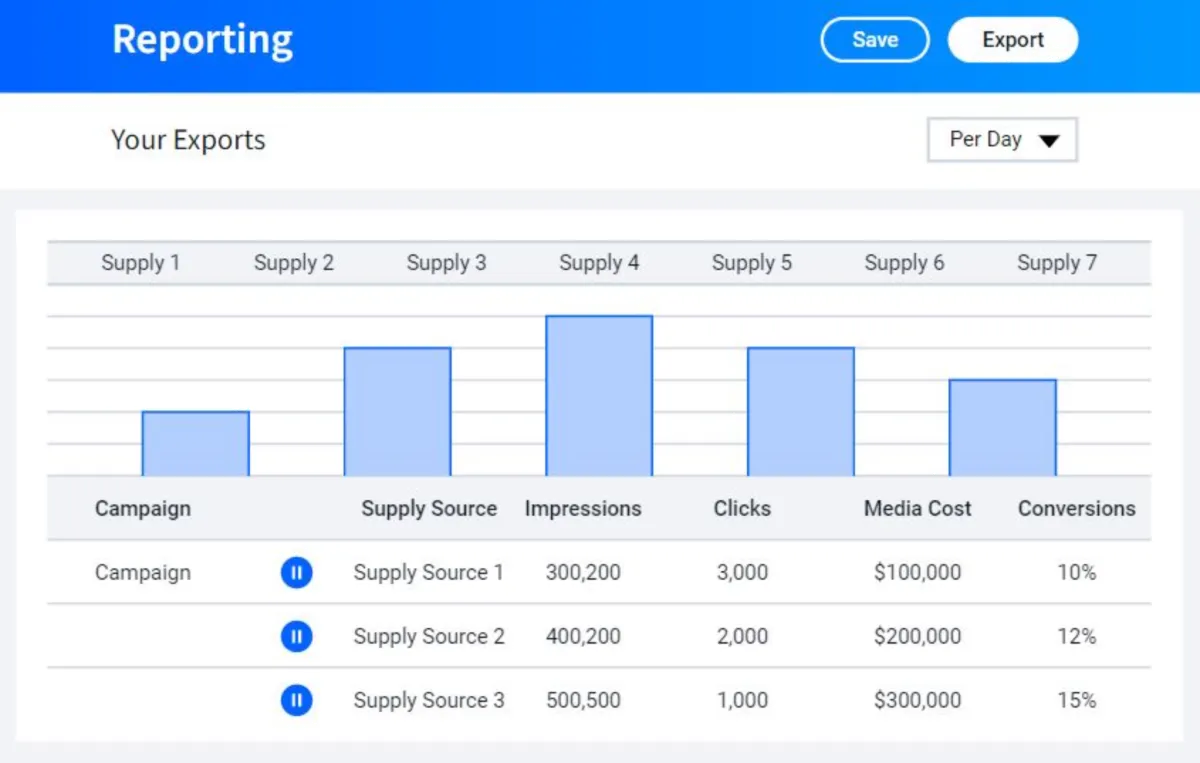Screen dimensions: 1200x763
Task: Open the Per Day dropdown
Action: click(x=1001, y=140)
